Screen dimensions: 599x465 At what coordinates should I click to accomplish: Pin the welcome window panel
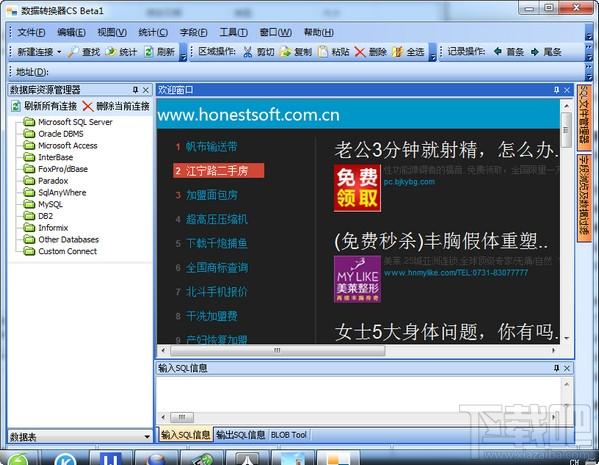tap(556, 90)
